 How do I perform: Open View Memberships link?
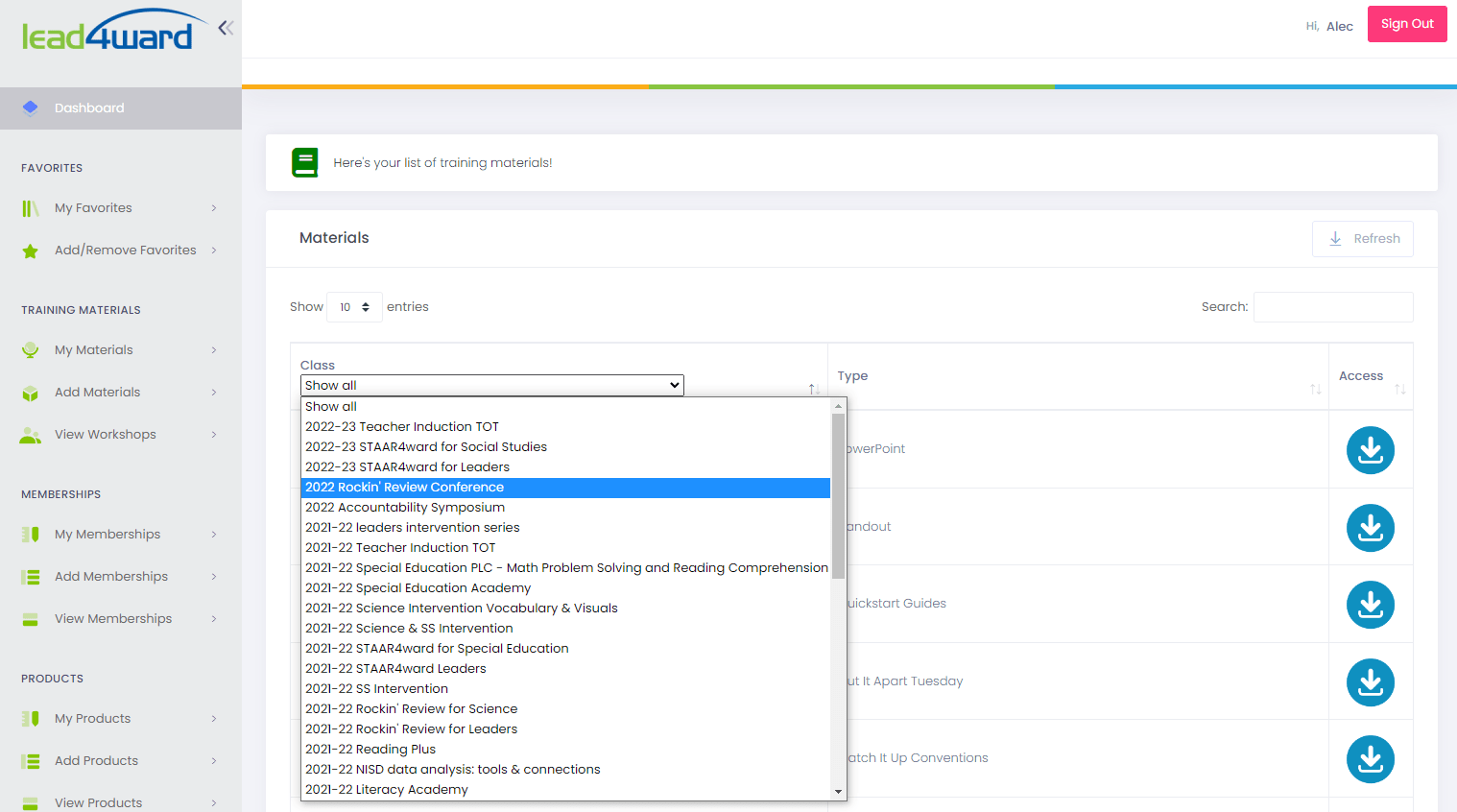[x=113, y=619]
